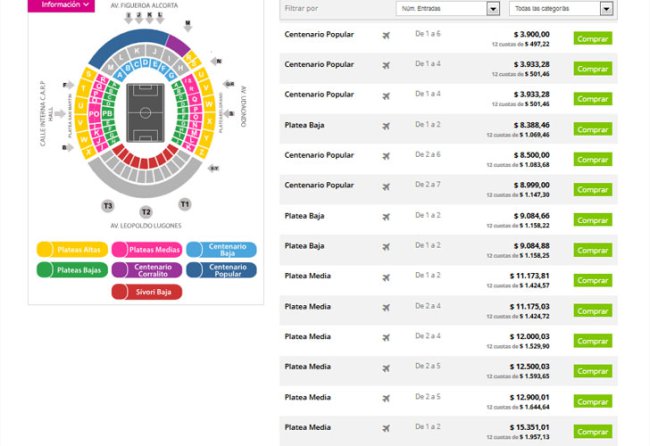Select the T3 gate marker on map
Image resolution: width=650 pixels, height=446 pixels.
coord(108,205)
